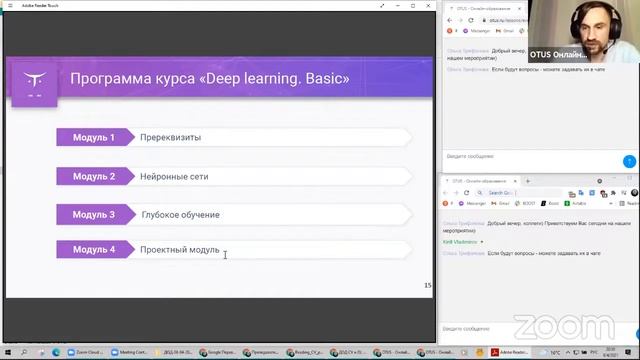Open Gmail bookmark in the upper browser
Image resolution: width=640 pixels, height=360 pixels.
[504, 31]
